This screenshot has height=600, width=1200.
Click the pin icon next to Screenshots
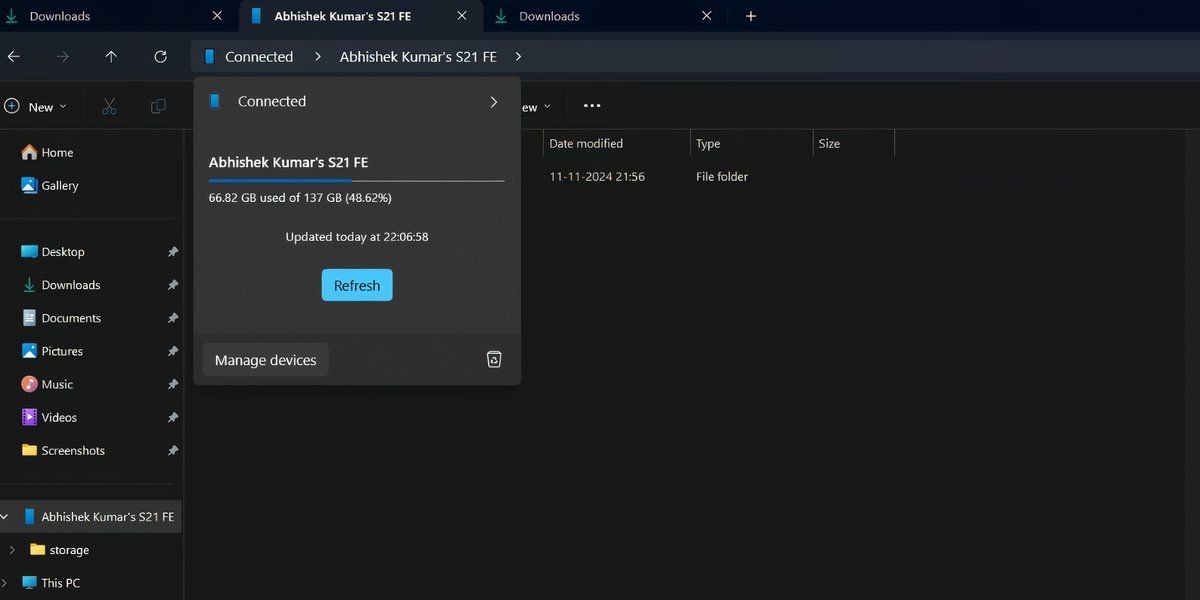[x=172, y=450]
